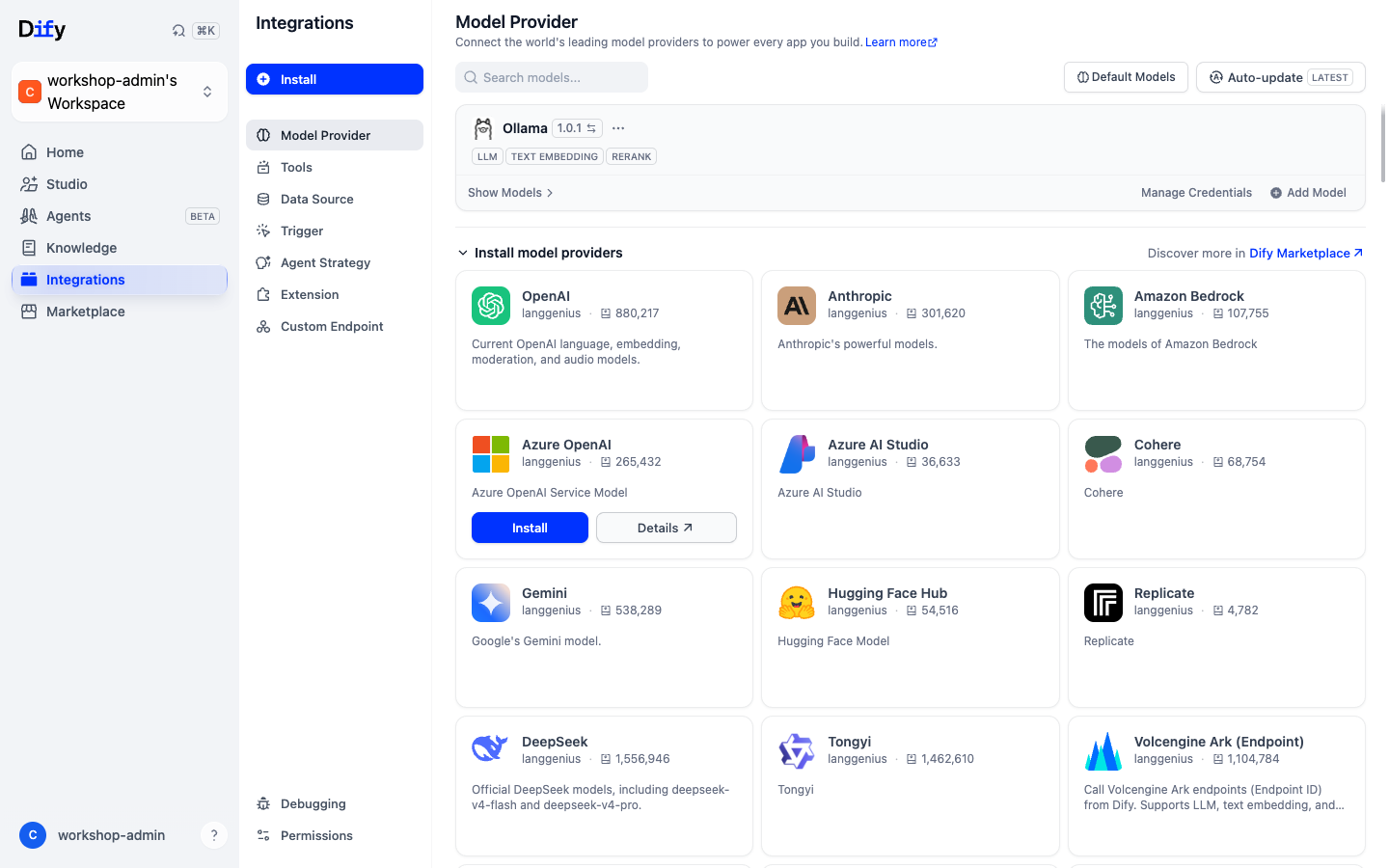Go to Home in sidebar
The height and width of the screenshot is (868, 1389).
120,152
